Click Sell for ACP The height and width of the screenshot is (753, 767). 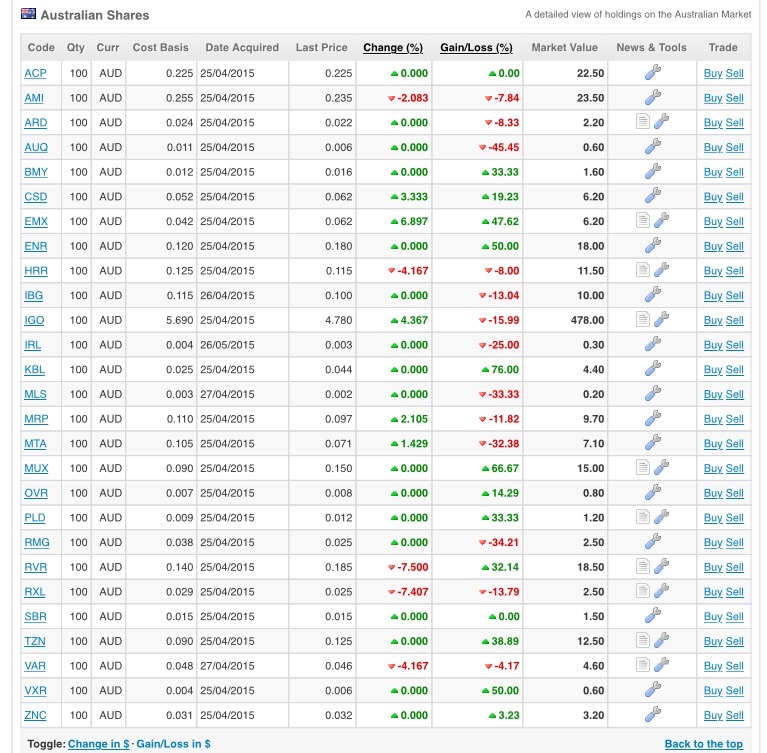(734, 73)
